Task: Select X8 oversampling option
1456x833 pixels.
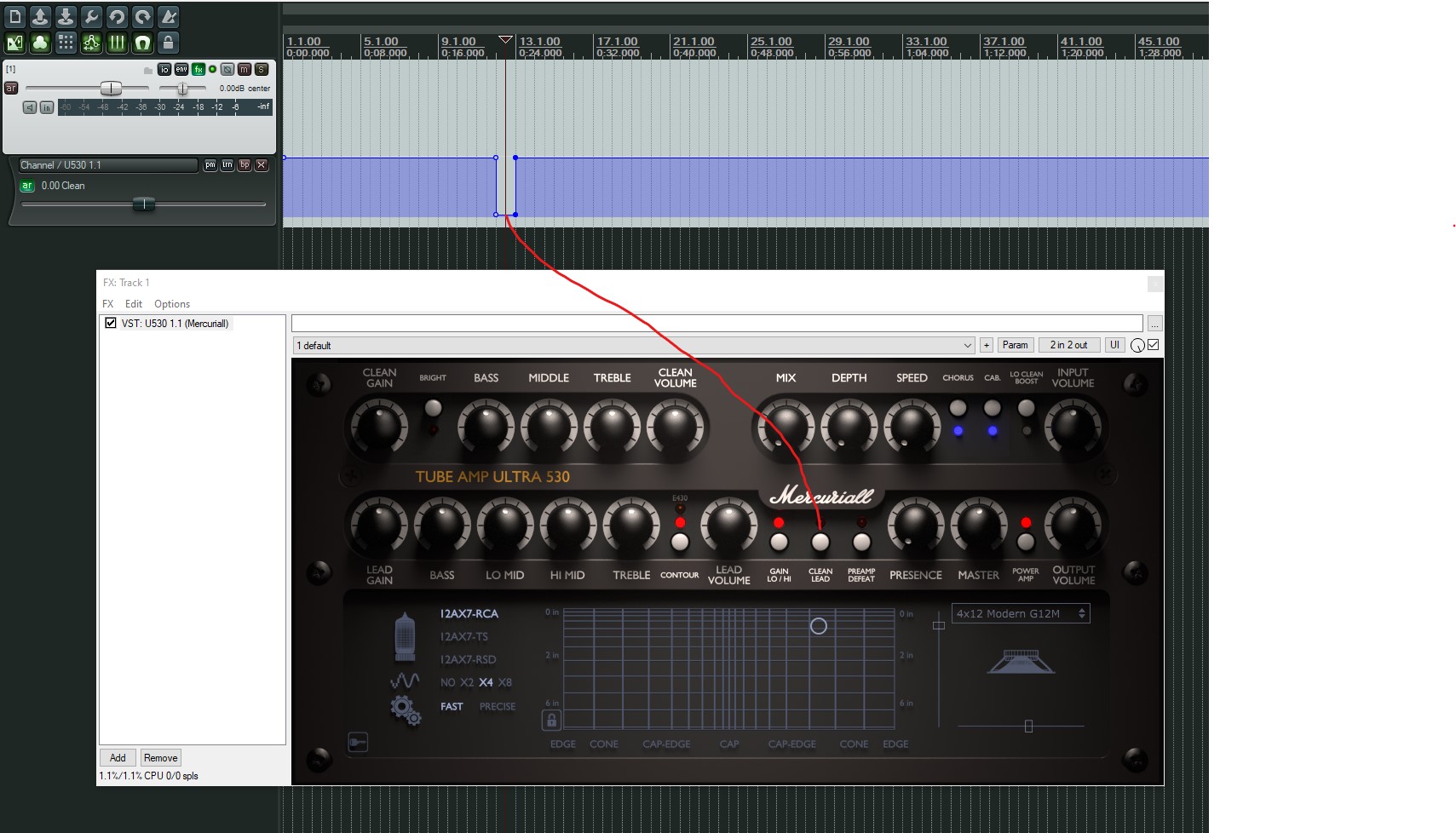Action: 505,682
